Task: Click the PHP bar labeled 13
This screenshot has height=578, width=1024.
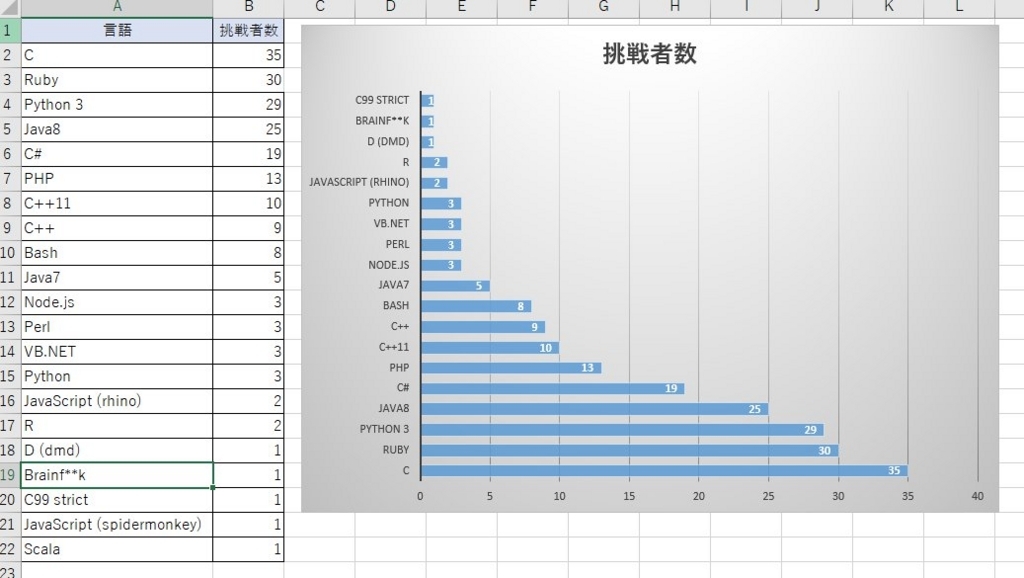Action: pyautogui.click(x=511, y=368)
